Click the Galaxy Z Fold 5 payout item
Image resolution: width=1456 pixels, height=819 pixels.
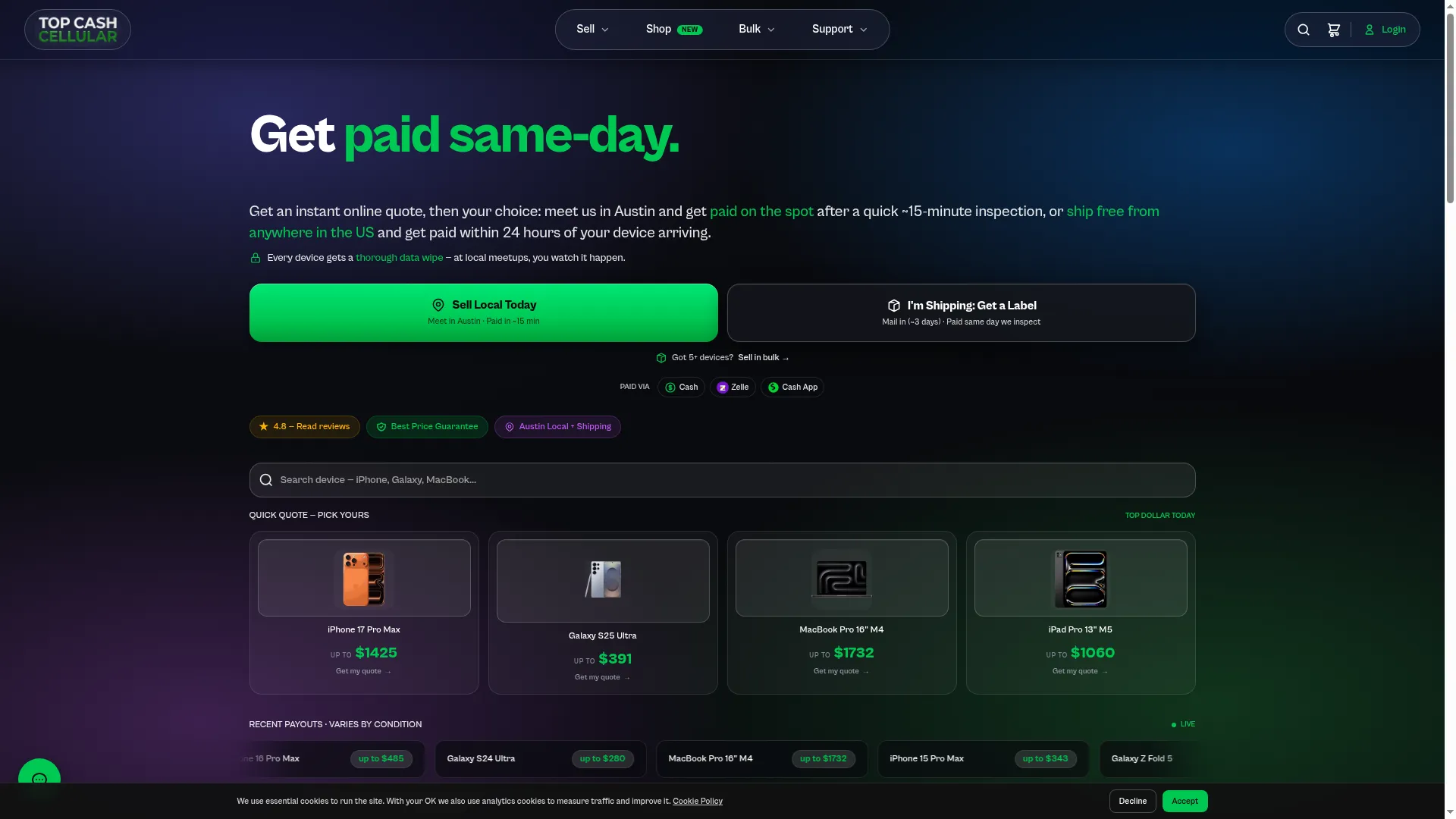pos(1147,759)
